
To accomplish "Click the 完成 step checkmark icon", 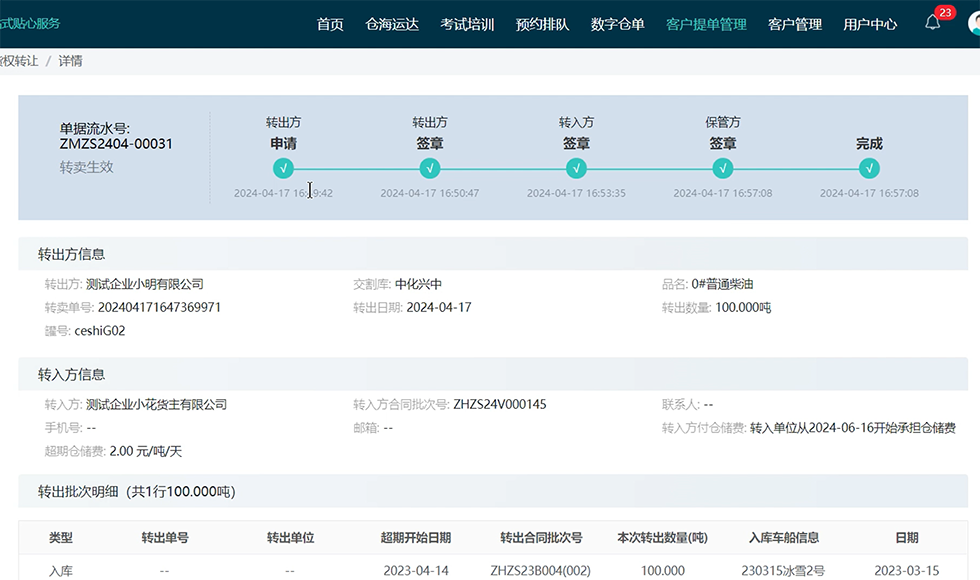I will [869, 169].
